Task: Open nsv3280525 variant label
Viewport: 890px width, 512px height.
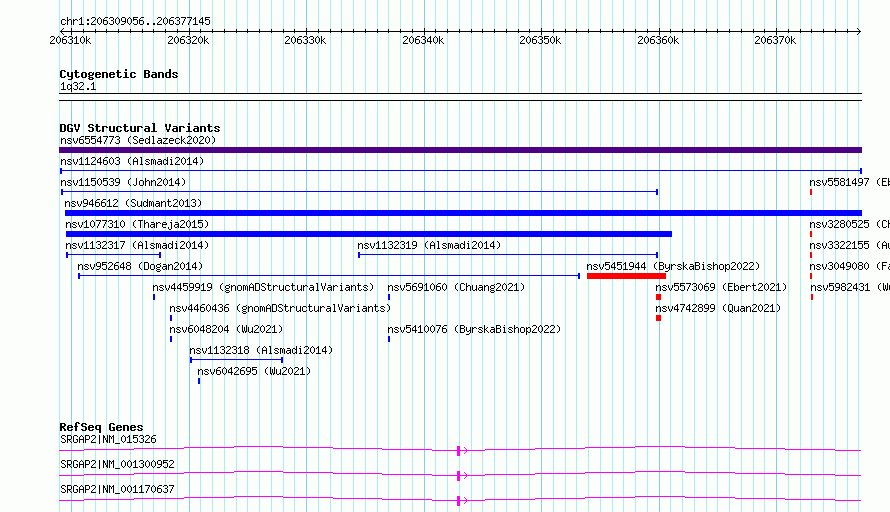Action: click(849, 224)
